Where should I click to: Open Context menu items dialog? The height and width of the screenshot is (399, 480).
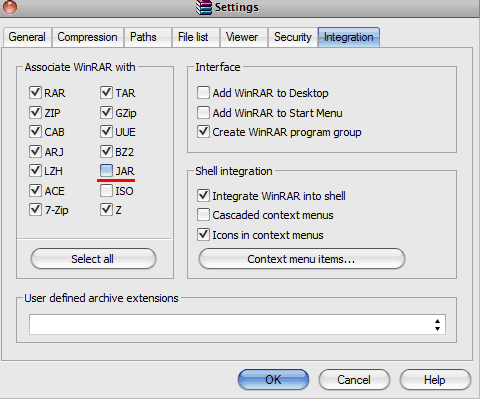click(x=302, y=259)
